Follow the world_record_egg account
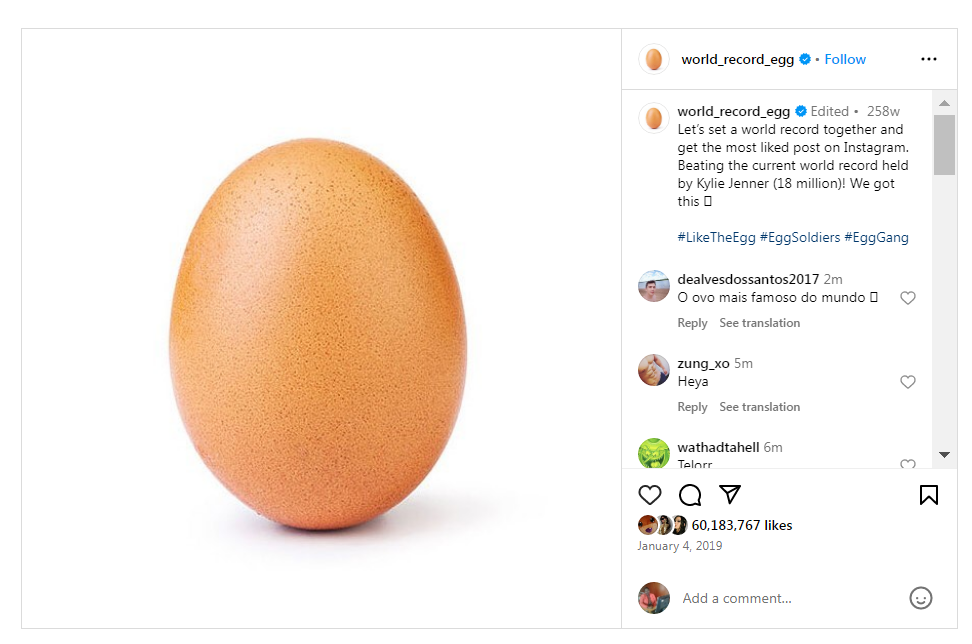 click(x=845, y=59)
